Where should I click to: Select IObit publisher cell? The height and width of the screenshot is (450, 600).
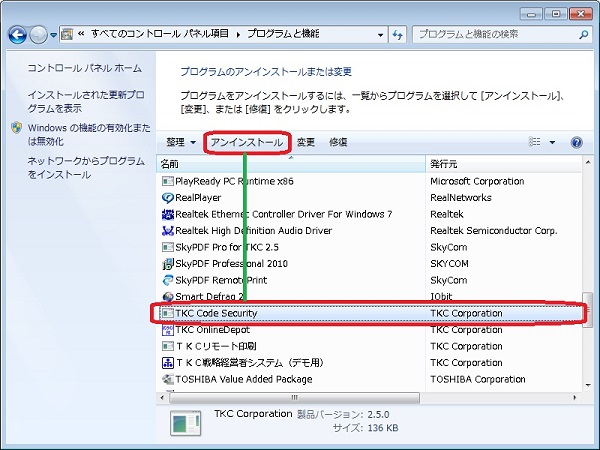pos(441,297)
